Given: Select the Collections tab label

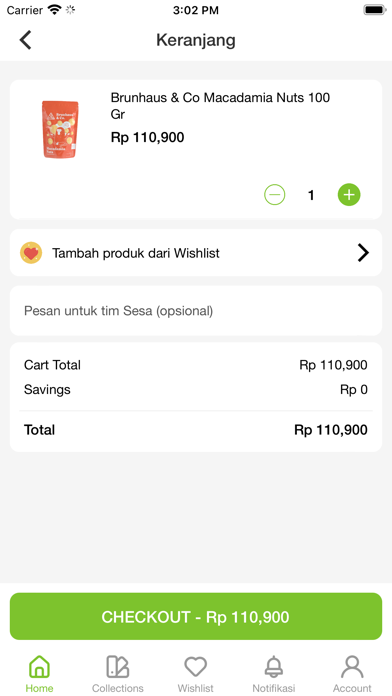Looking at the screenshot, I should (x=118, y=688).
